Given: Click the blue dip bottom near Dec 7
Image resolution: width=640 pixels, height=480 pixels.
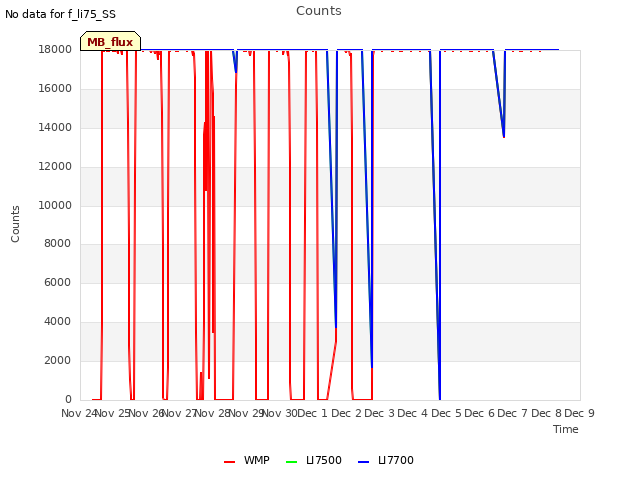Looking at the screenshot, I should pos(504,137).
